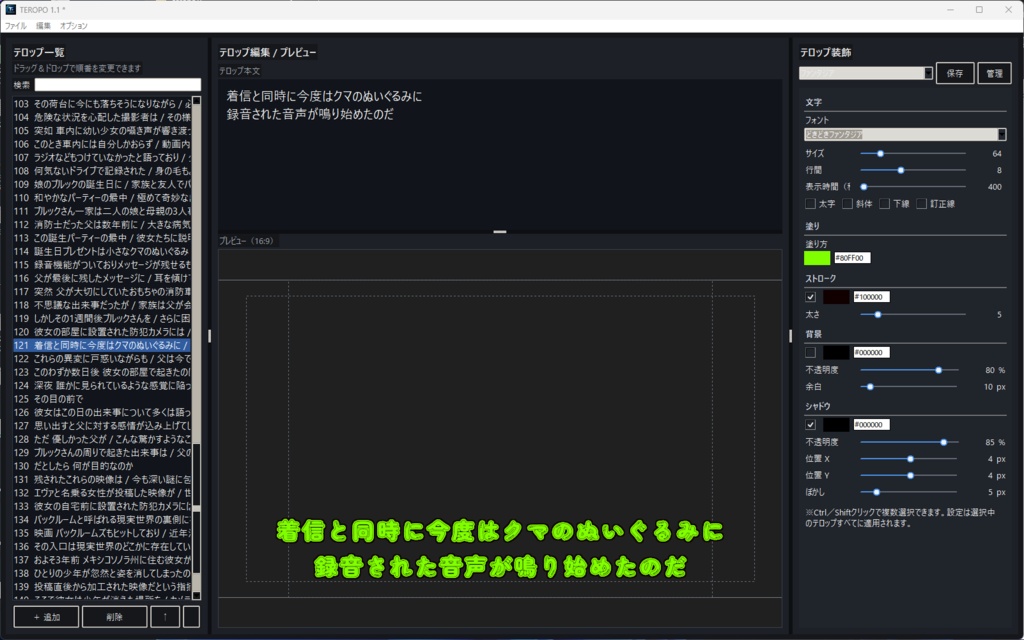This screenshot has height=640, width=1024.
Task: Click the shadow 位置 Y slider
Action: [x=909, y=476]
